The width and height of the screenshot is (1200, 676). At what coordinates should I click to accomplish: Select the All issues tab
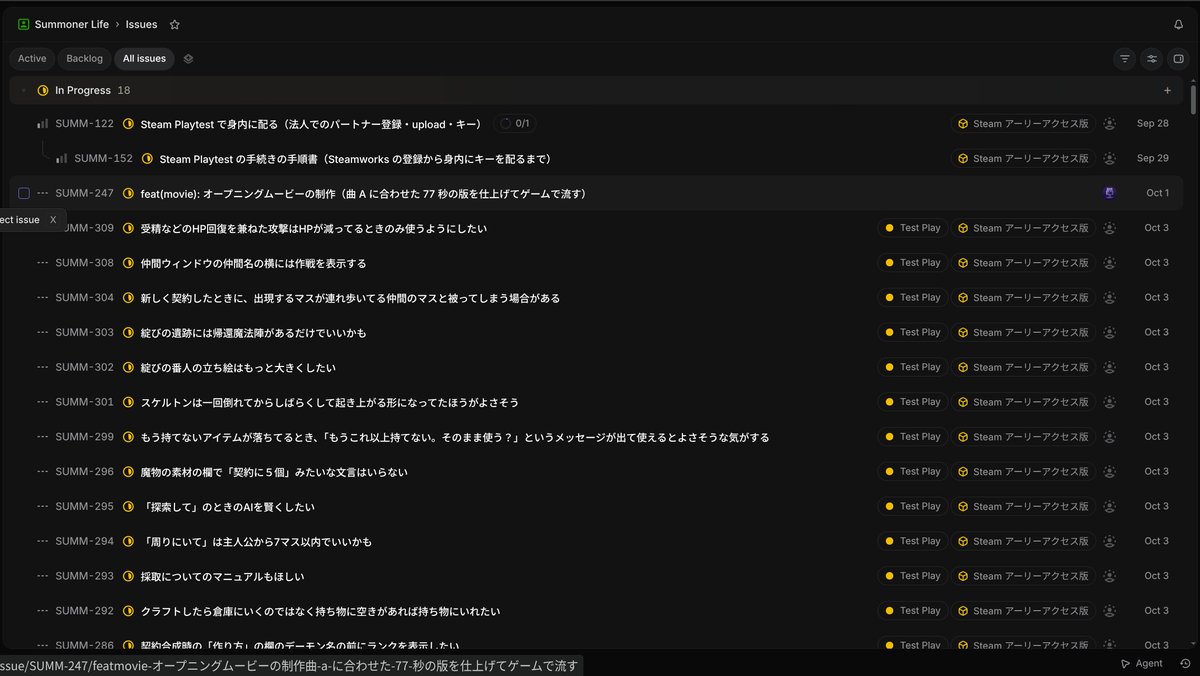pos(144,59)
